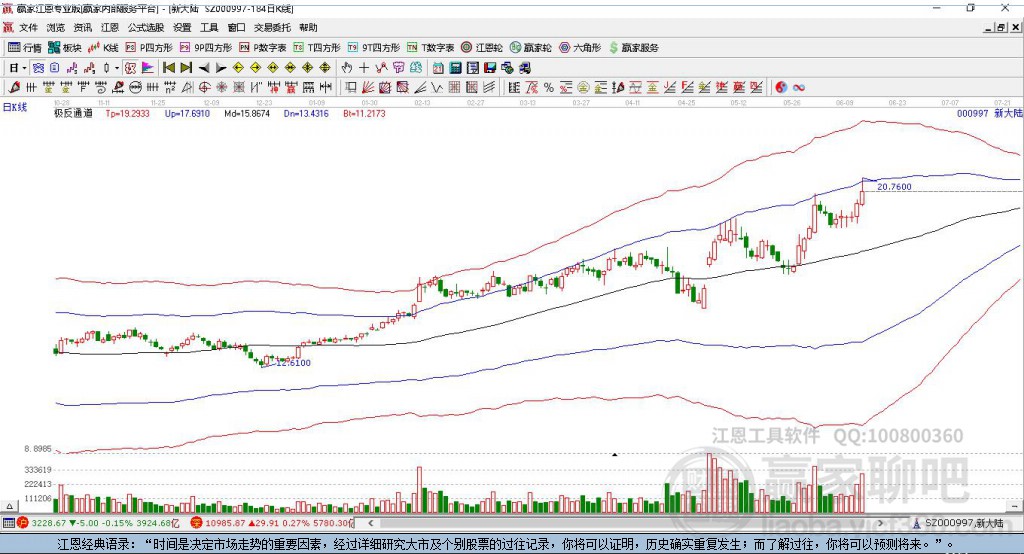Click the pen drawing tool icon
The image size is (1024, 554).
point(14,88)
